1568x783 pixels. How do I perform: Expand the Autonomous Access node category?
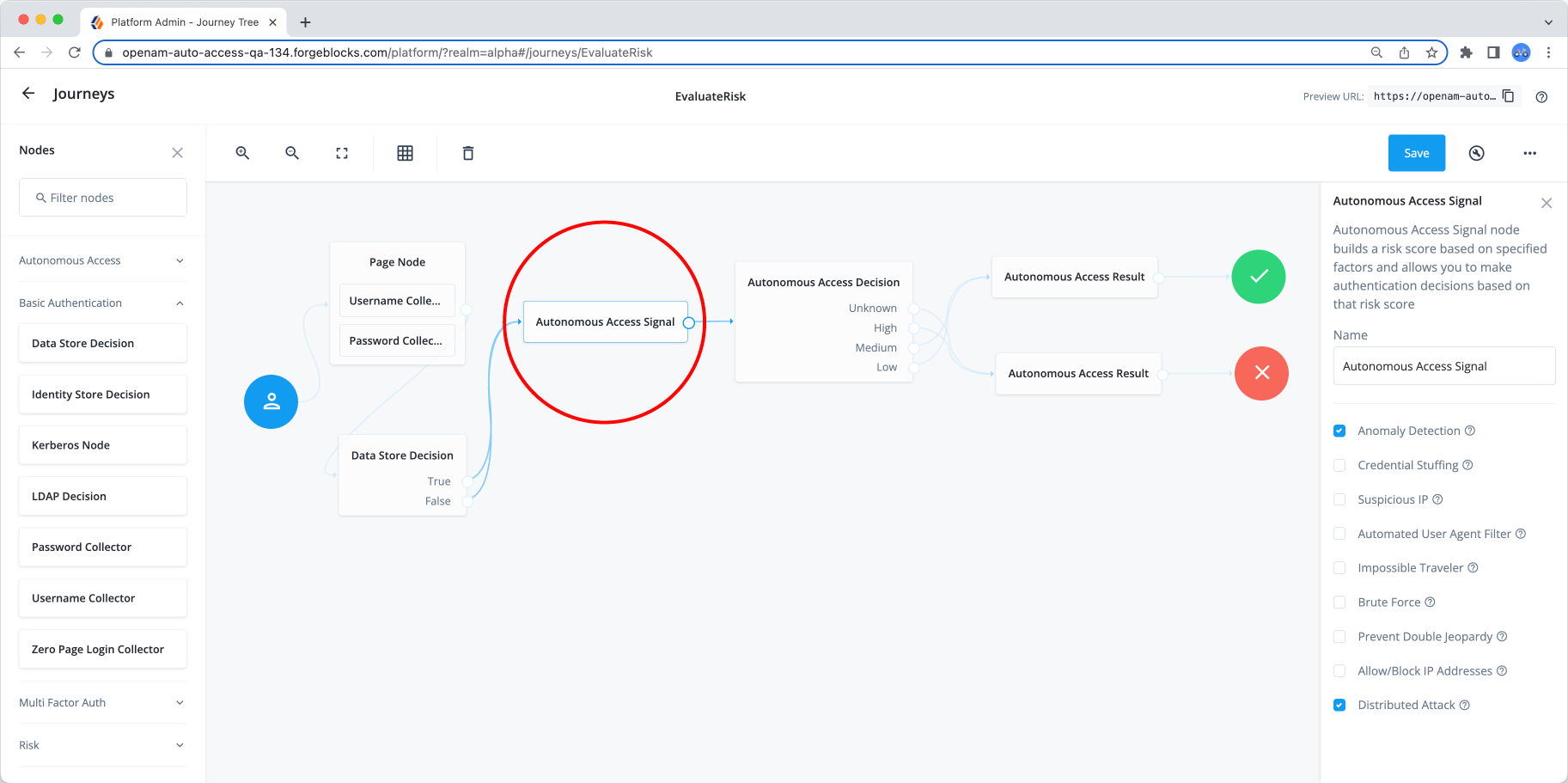point(102,260)
